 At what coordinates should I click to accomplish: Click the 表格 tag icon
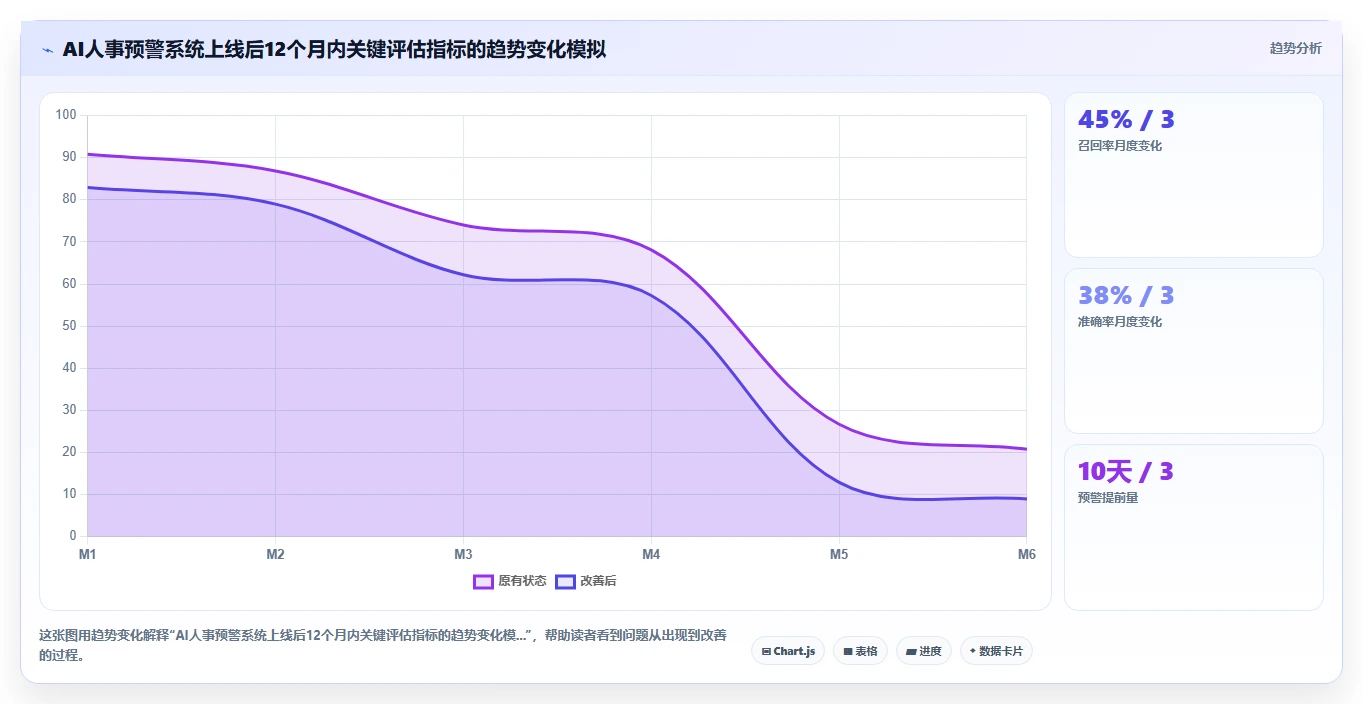[848, 652]
